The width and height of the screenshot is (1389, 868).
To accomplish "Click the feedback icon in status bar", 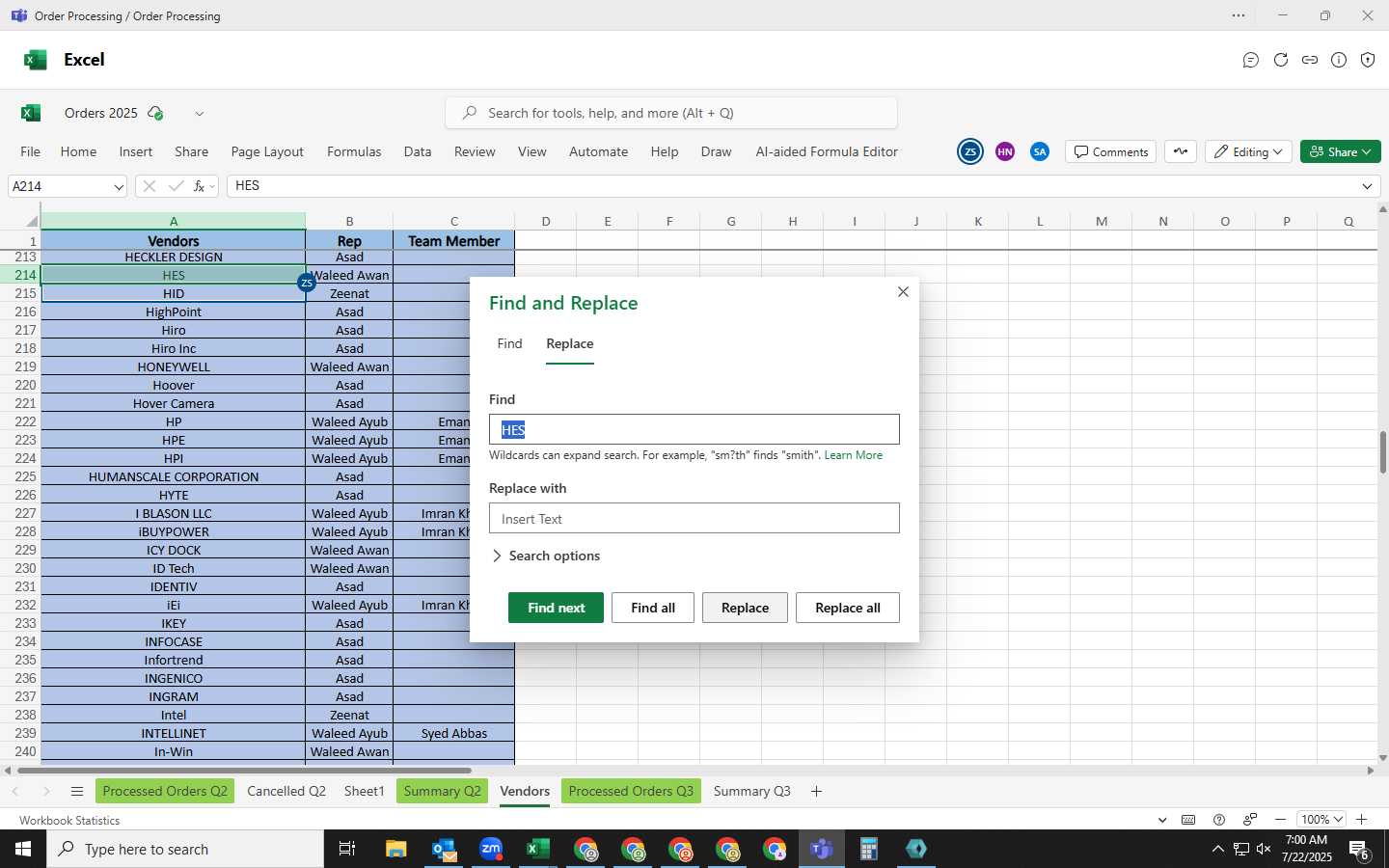I will point(1250,820).
